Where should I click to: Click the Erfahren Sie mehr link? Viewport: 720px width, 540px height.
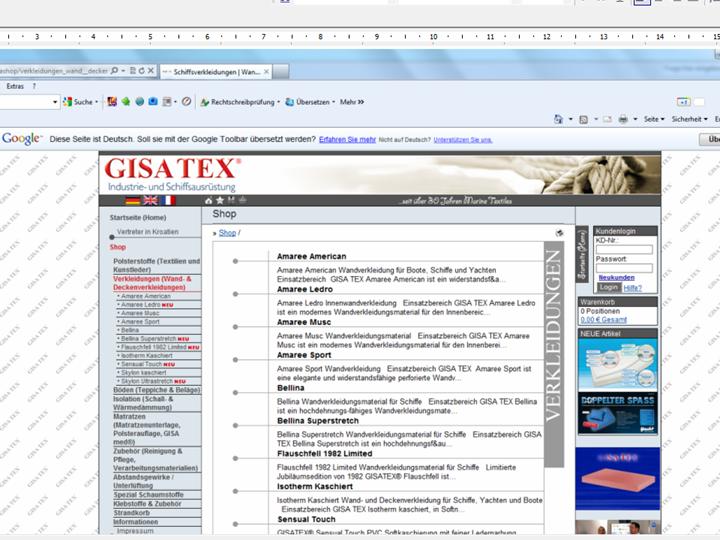pyautogui.click(x=347, y=140)
